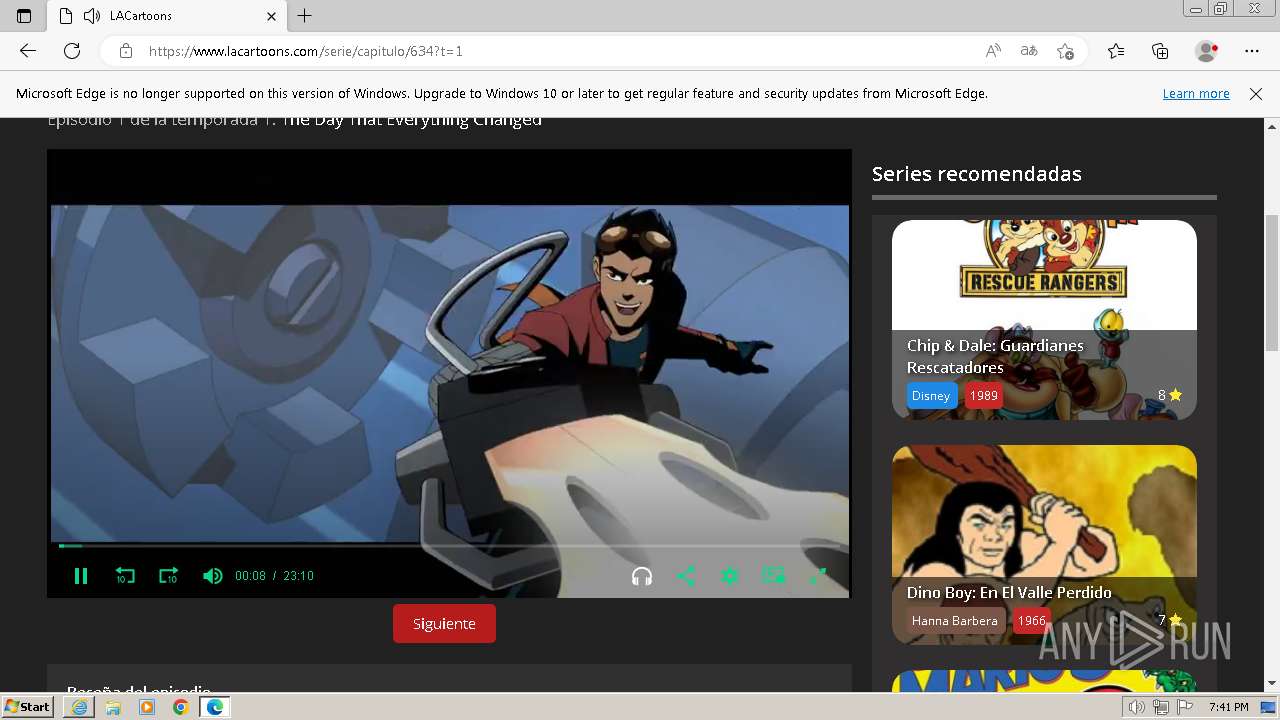Dismiss the Edge unsupported notification bar
This screenshot has height=720, width=1280.
(1256, 94)
